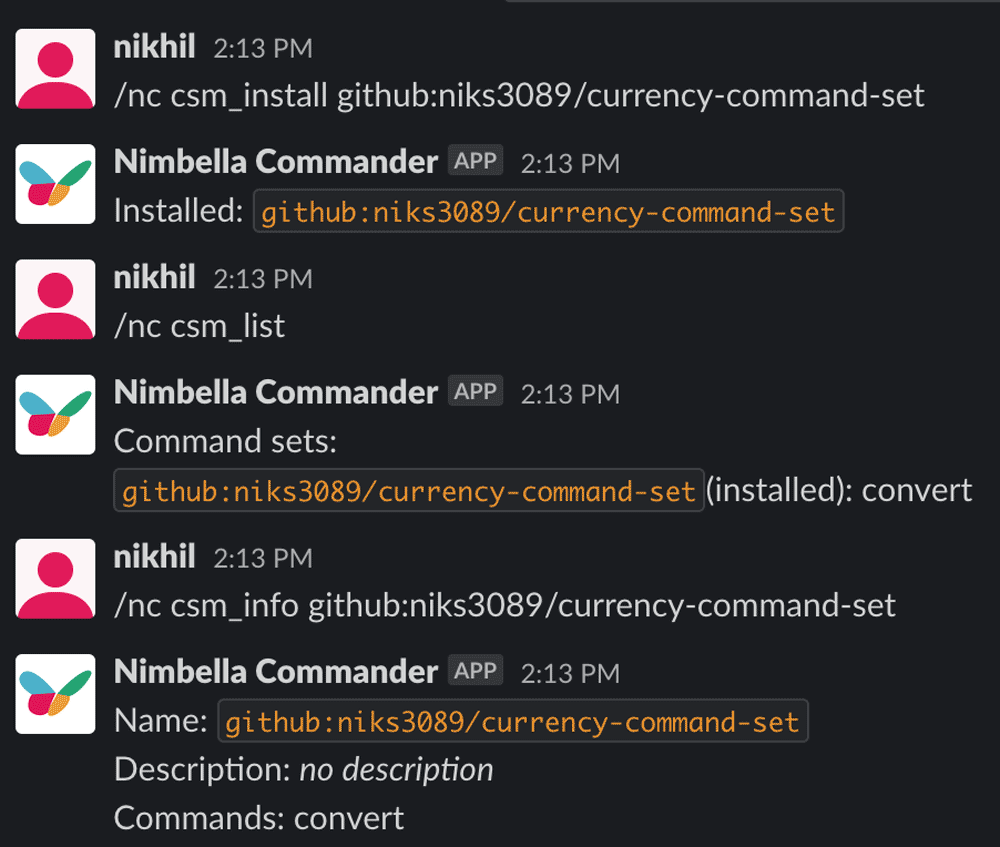The height and width of the screenshot is (847, 1000).
Task: Click the 2:13 PM timestamp on the csm_install message
Action: (x=263, y=47)
